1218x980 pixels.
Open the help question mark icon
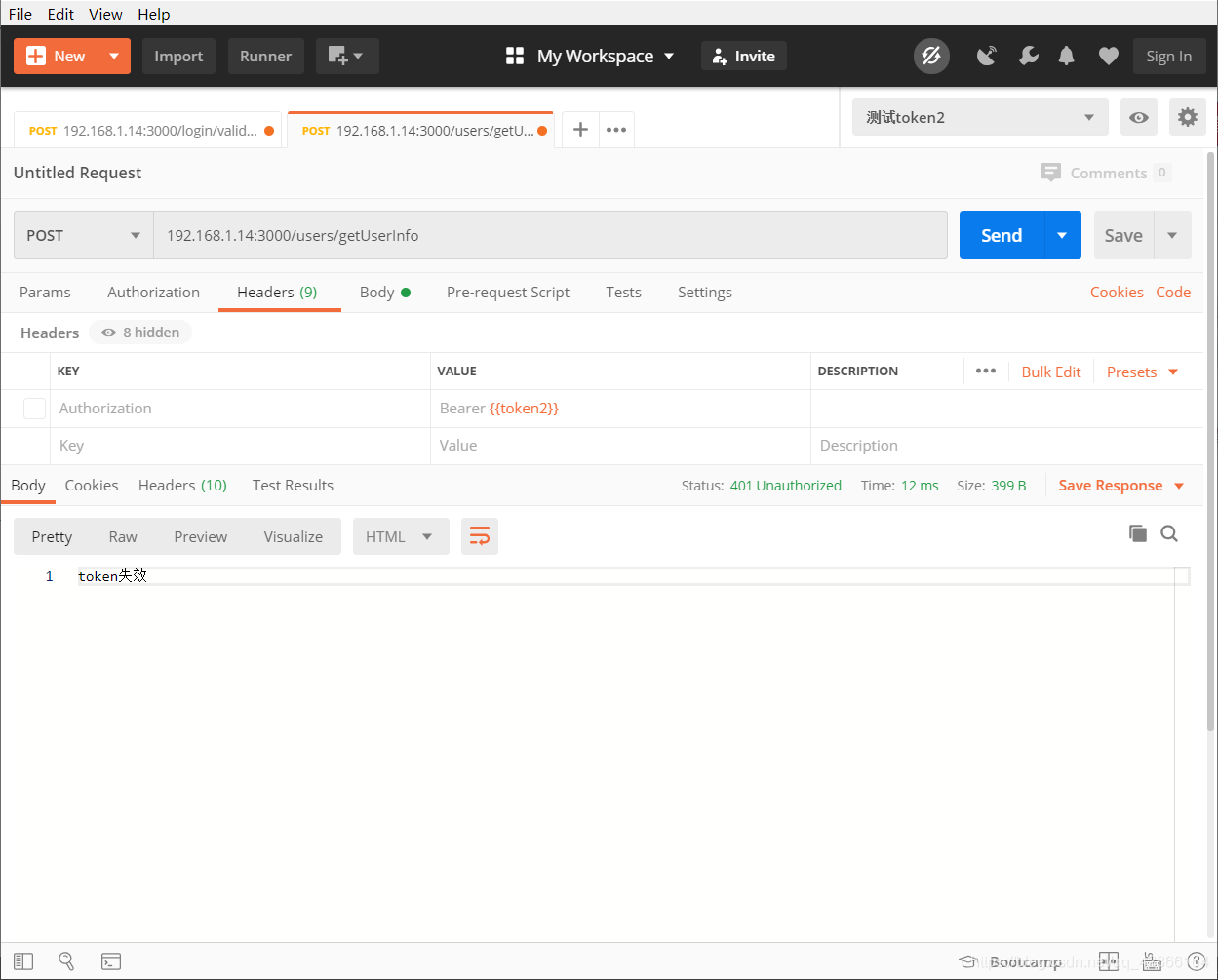[1197, 961]
